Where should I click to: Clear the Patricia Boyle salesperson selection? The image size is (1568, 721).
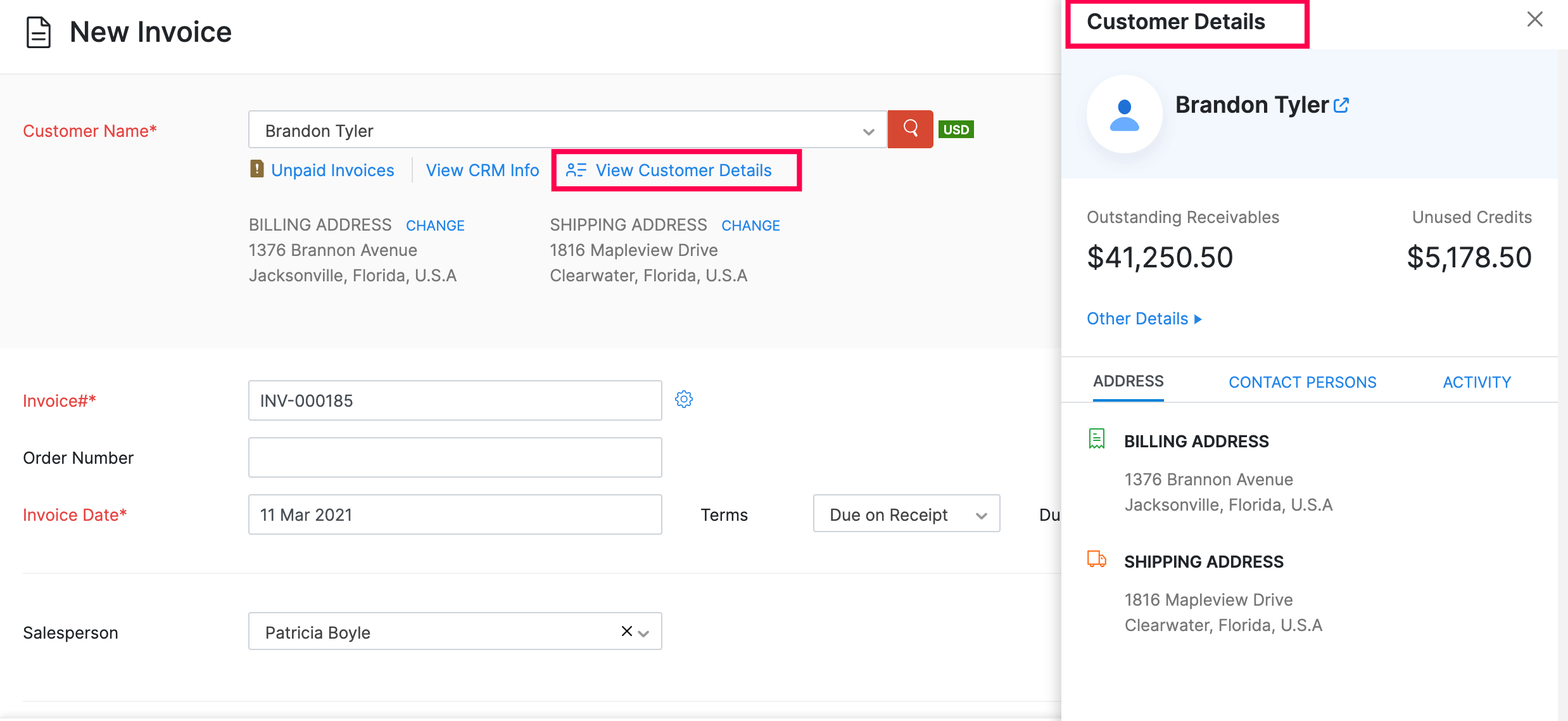click(x=626, y=631)
